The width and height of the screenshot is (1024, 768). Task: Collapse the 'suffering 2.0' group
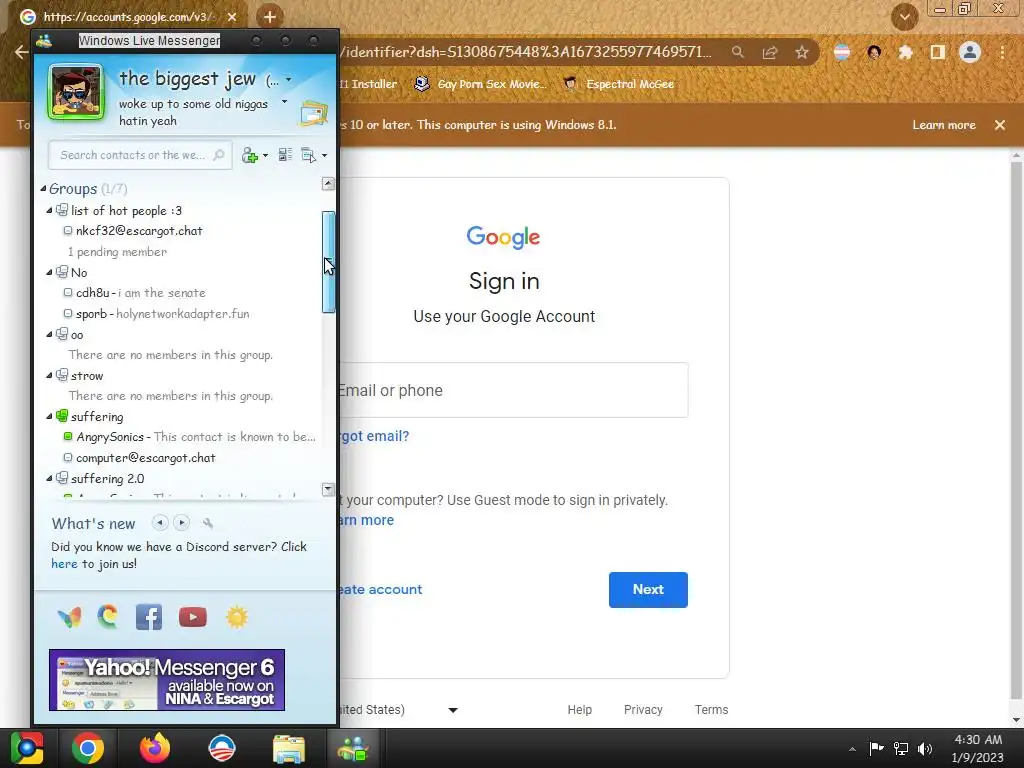pos(49,479)
